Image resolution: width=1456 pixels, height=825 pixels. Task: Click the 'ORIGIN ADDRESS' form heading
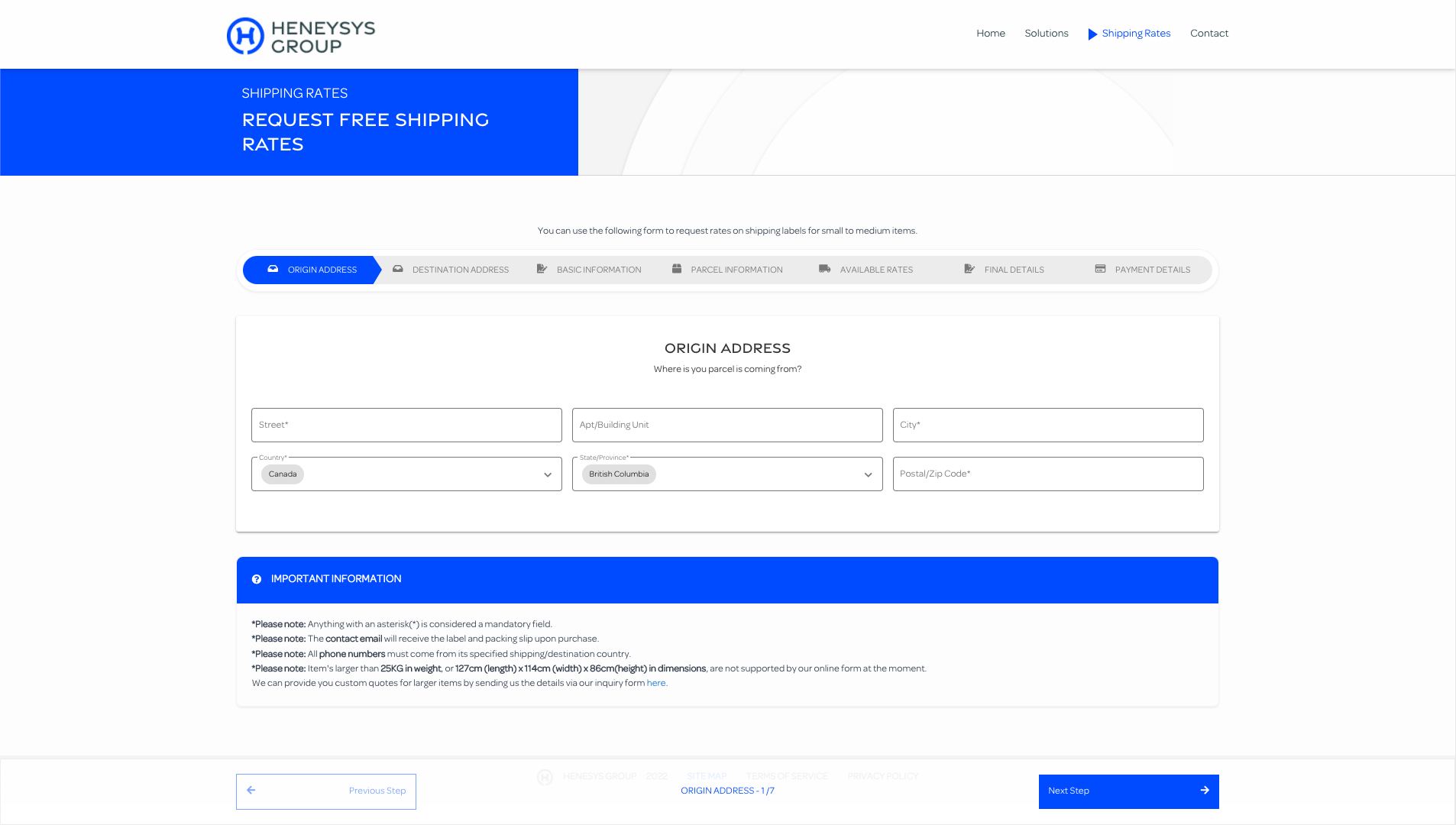coord(727,348)
